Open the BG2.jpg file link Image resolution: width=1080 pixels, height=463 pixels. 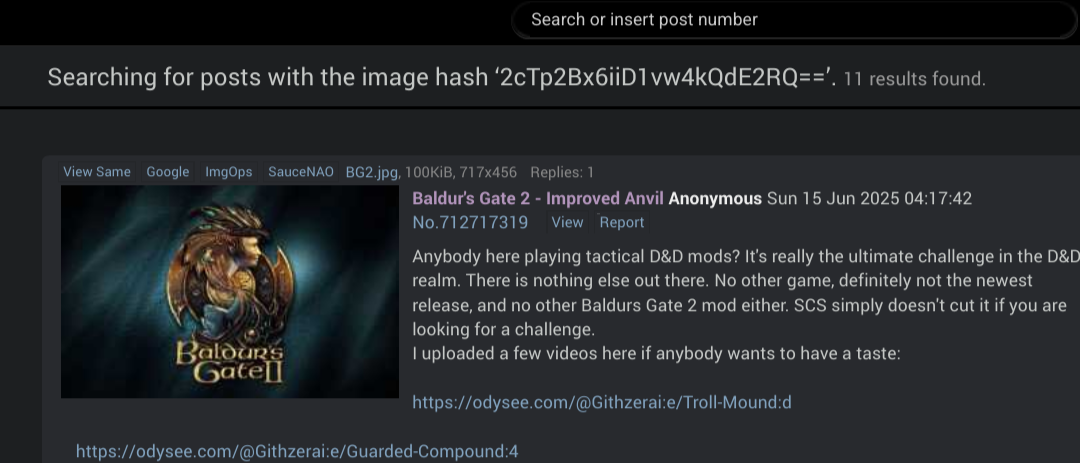pyautogui.click(x=372, y=172)
